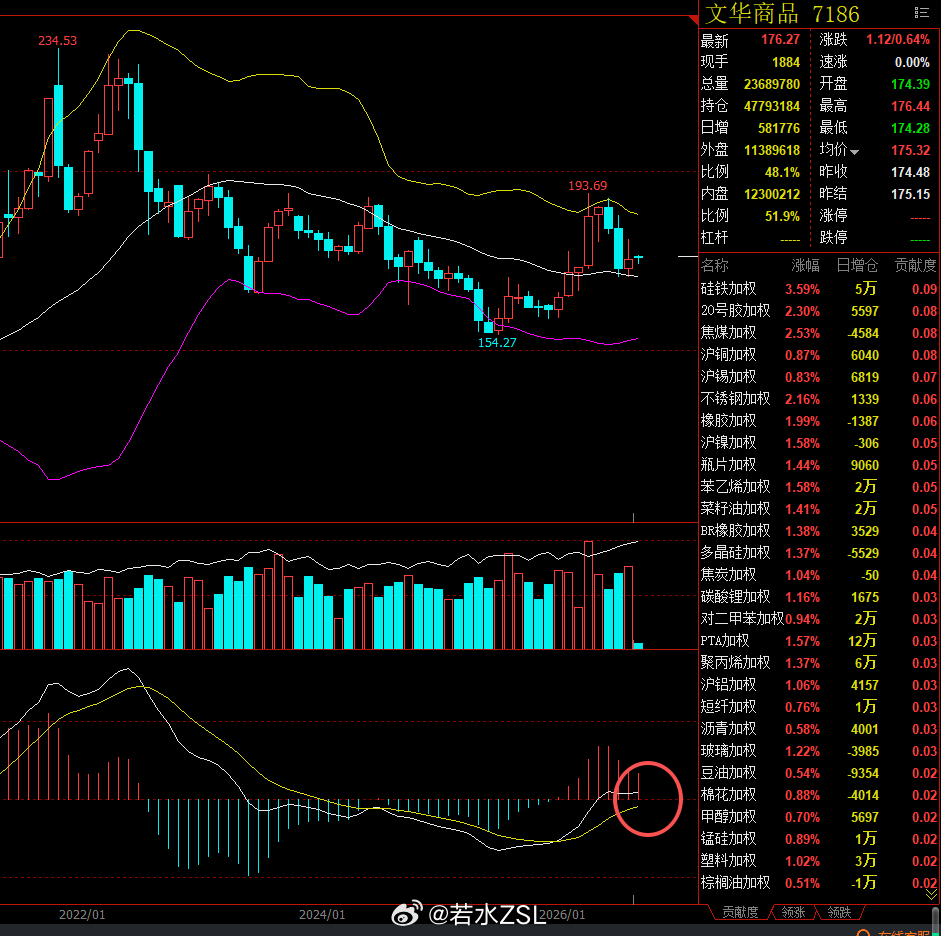The width and height of the screenshot is (941, 936).
Task: Select the 多晶硅加权 row
Action: [819, 553]
